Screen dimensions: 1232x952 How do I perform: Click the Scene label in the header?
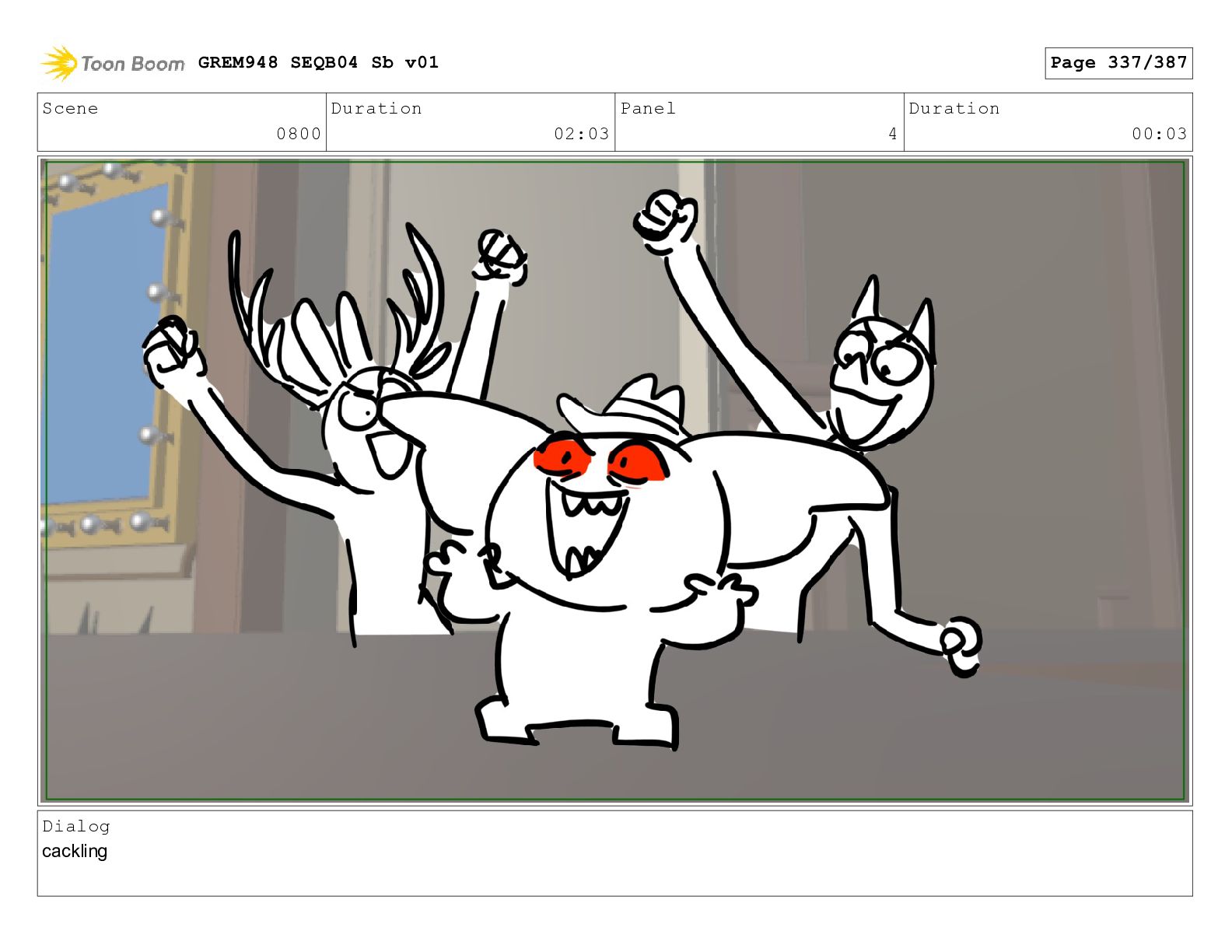tap(70, 108)
